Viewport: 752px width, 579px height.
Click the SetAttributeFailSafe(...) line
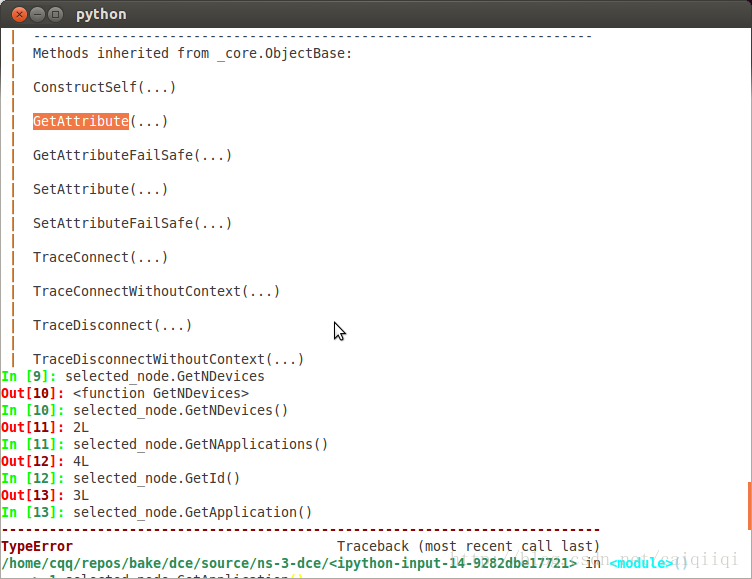132,224
